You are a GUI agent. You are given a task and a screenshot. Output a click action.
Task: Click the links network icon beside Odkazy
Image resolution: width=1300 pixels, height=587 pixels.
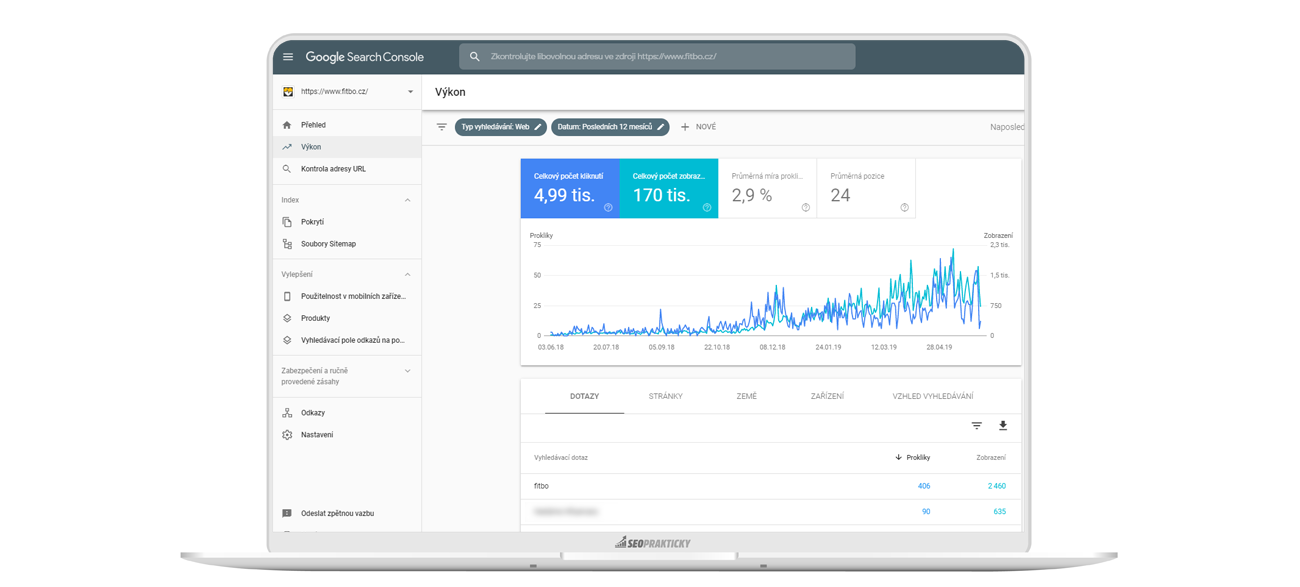287,413
